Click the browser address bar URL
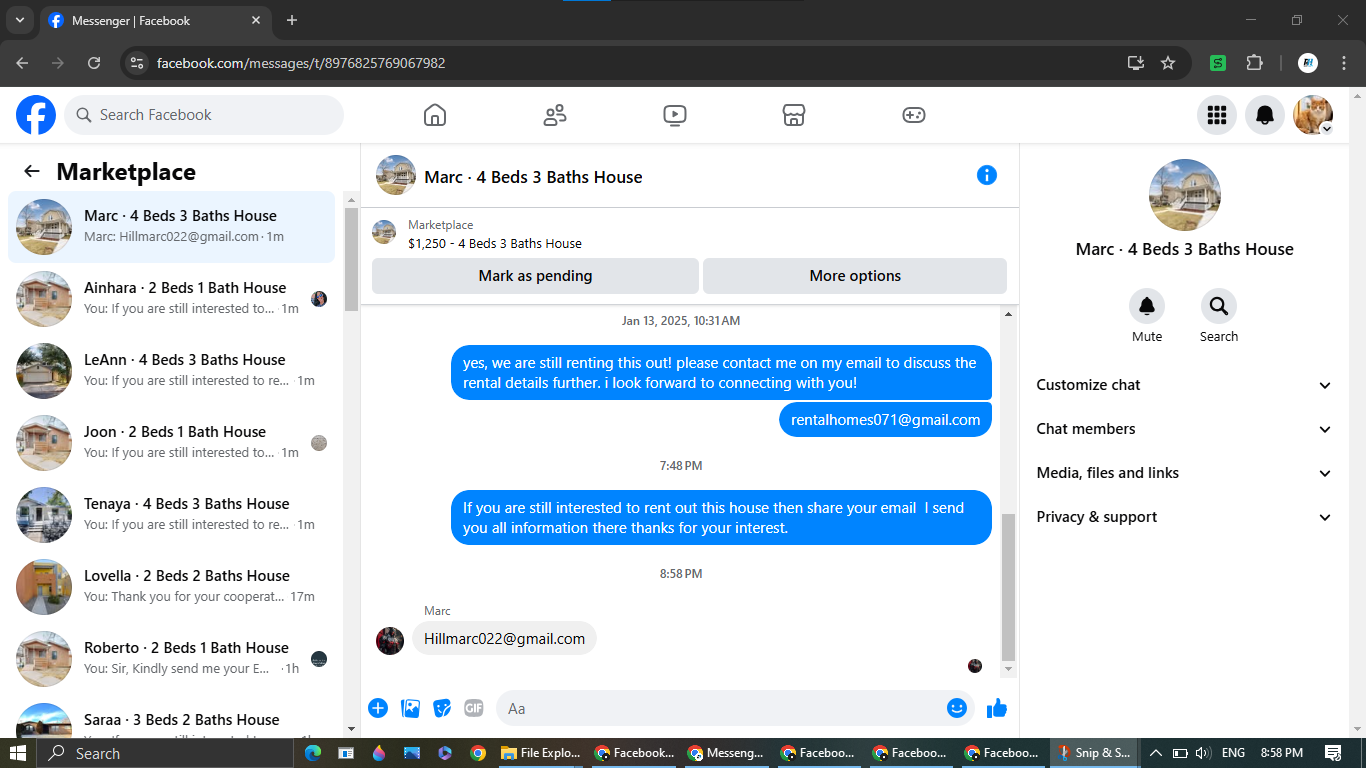This screenshot has width=1366, height=768. pyautogui.click(x=301, y=63)
